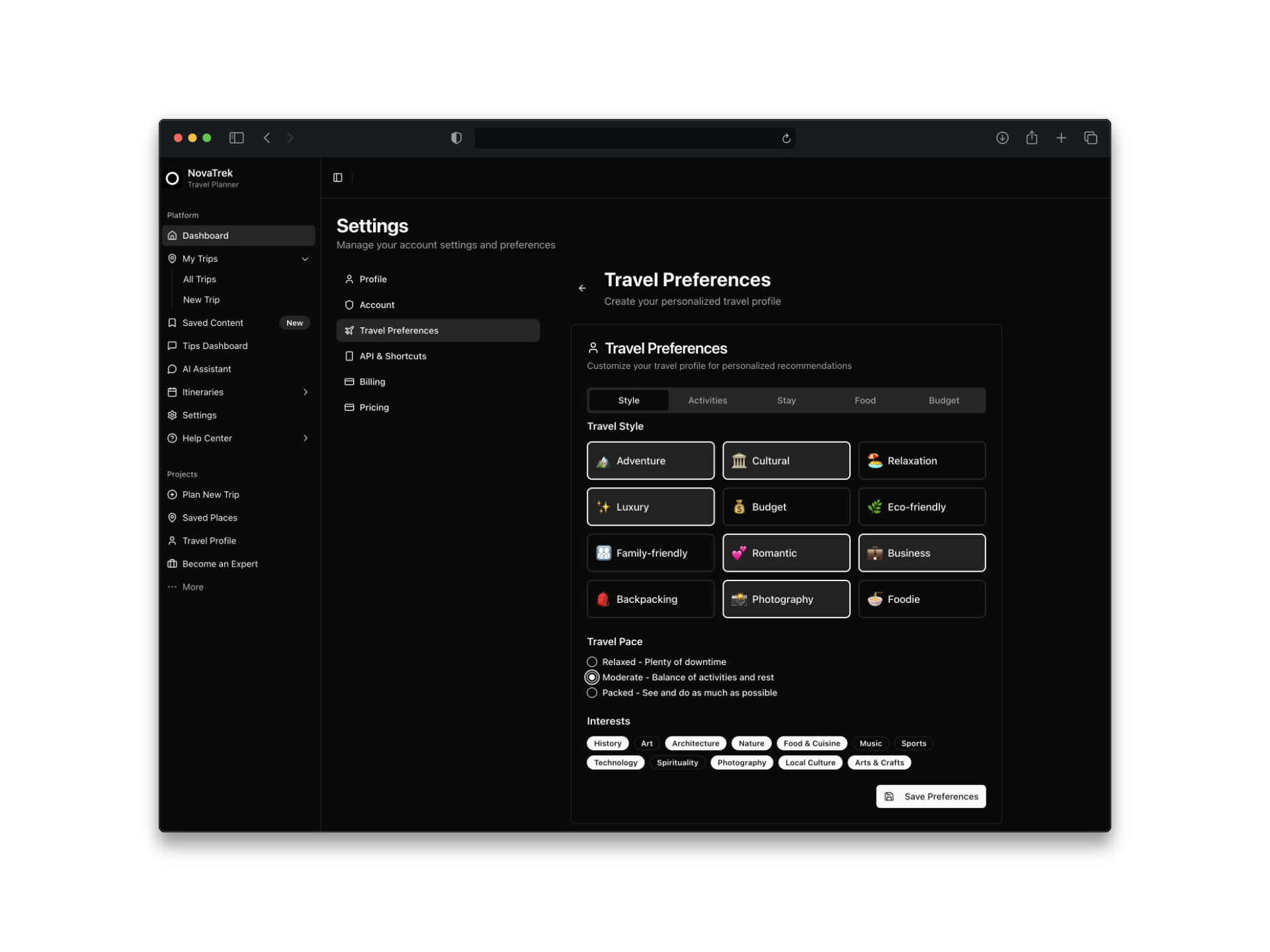Click the Save Preferences button
The image size is (1270, 952).
(931, 796)
